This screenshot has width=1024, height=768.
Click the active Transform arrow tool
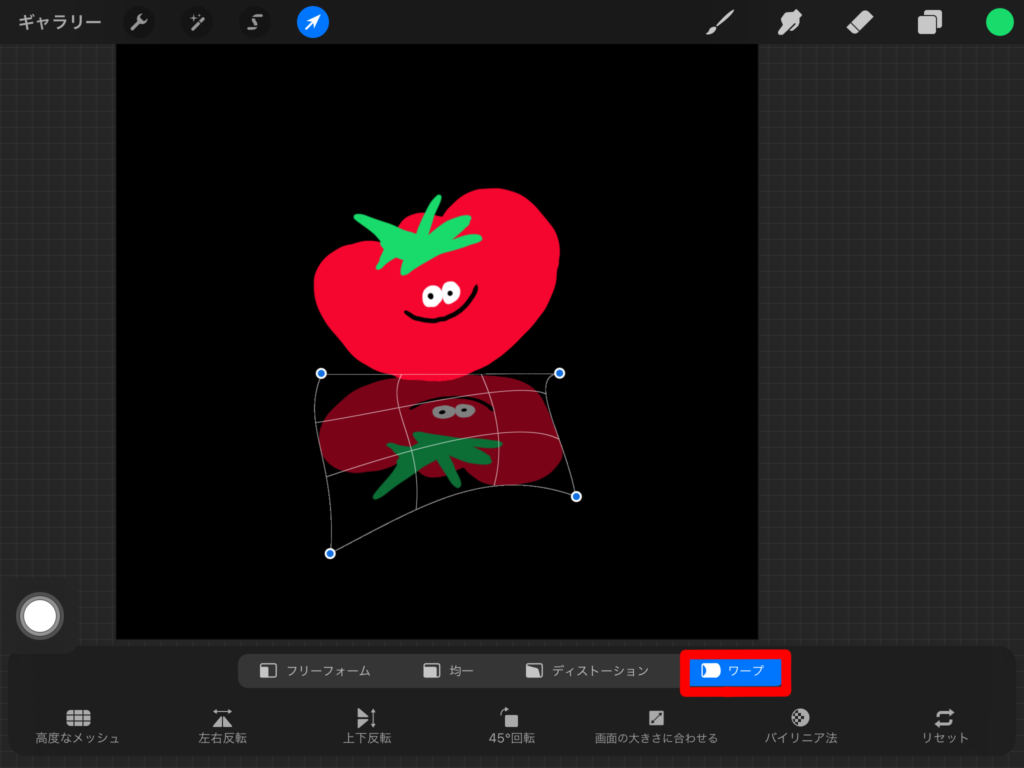pyautogui.click(x=311, y=22)
